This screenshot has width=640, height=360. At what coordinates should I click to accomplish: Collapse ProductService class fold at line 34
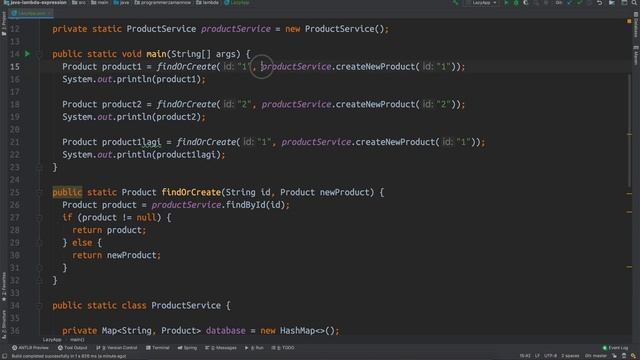click(x=39, y=305)
